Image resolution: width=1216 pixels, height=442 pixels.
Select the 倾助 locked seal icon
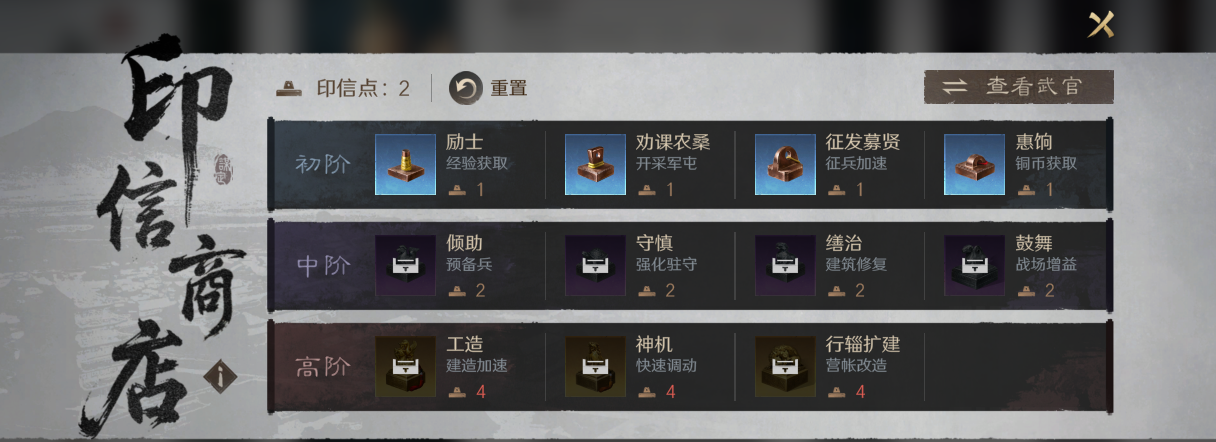[405, 265]
